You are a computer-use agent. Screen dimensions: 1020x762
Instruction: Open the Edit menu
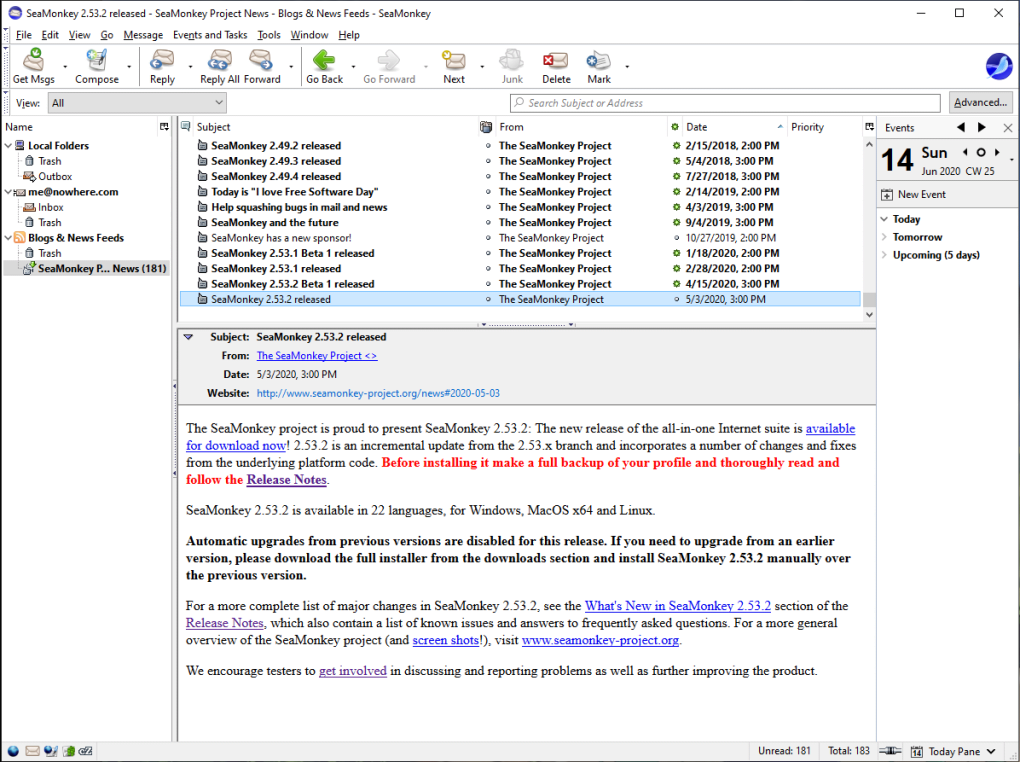tap(49, 35)
